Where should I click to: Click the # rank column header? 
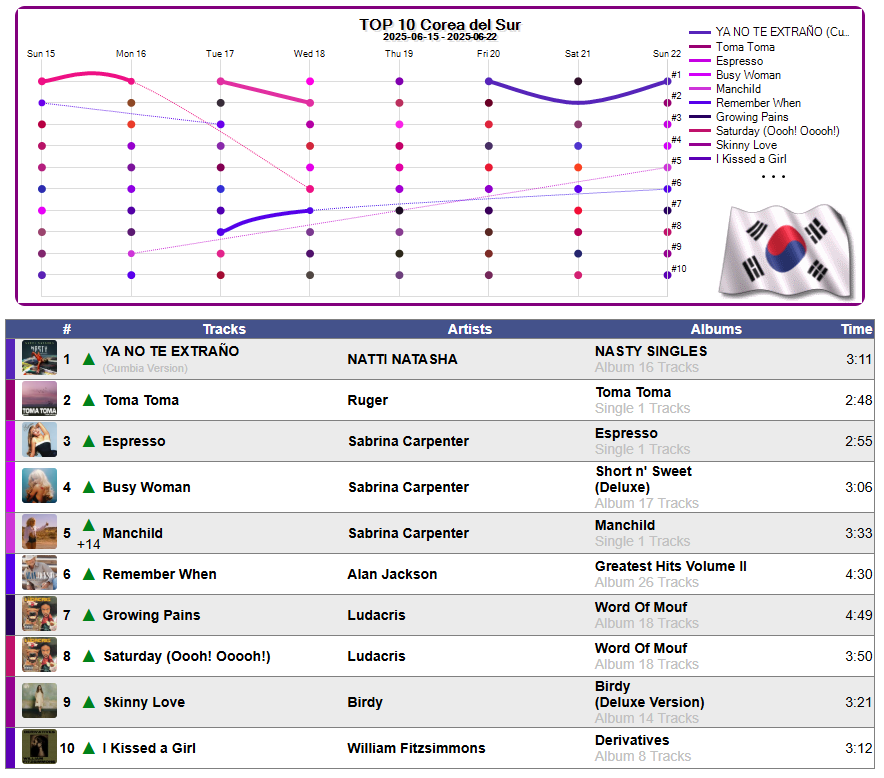tap(67, 329)
